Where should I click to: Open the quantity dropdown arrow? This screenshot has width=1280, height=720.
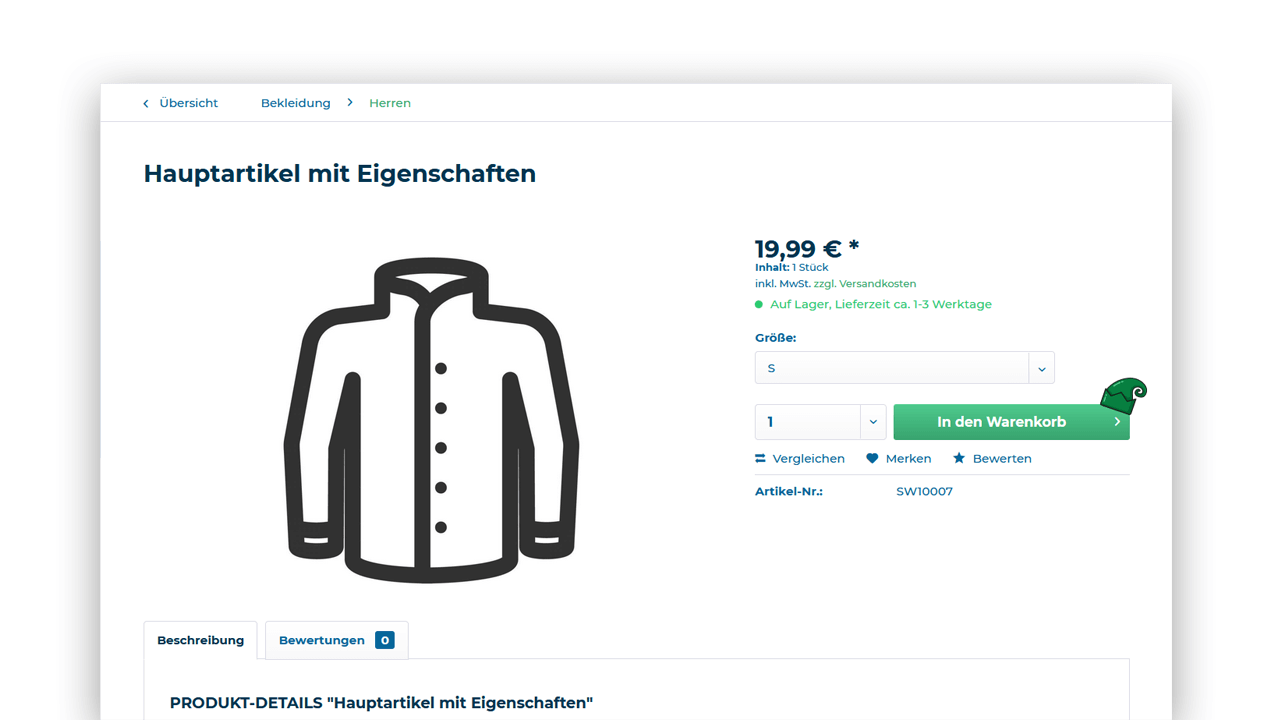pyautogui.click(x=873, y=422)
